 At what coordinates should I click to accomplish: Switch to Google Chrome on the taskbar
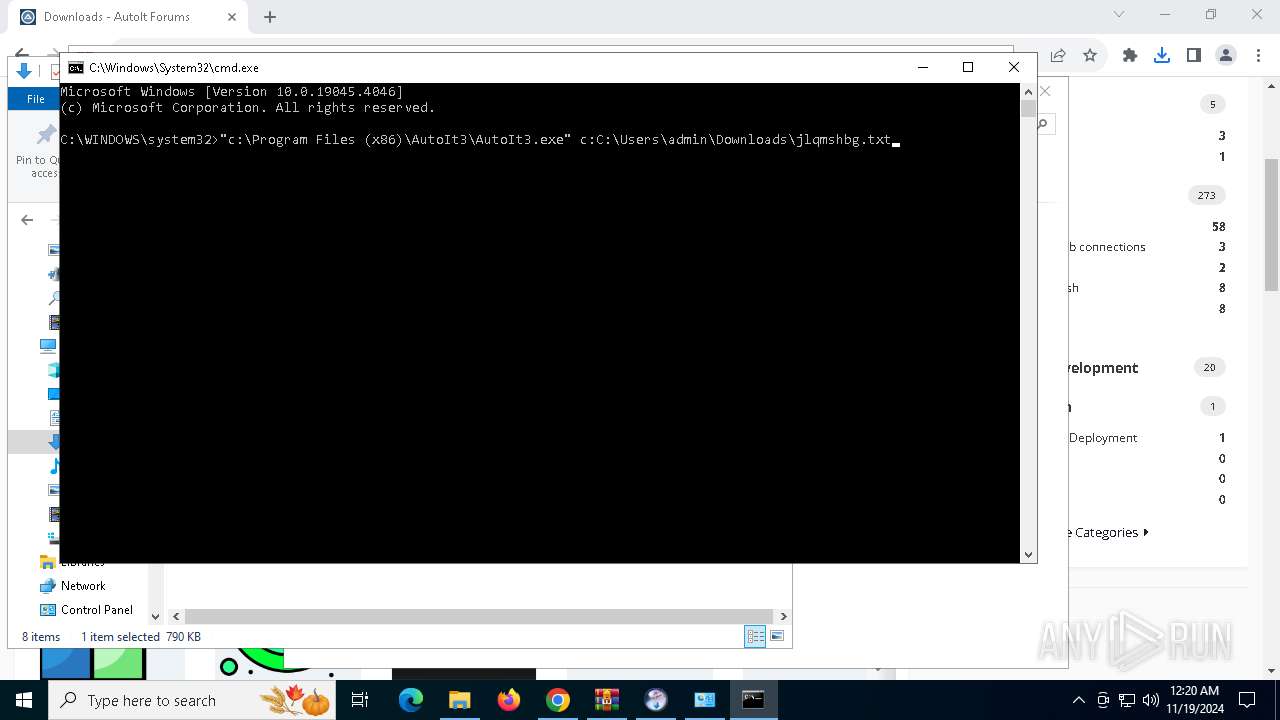click(557, 700)
